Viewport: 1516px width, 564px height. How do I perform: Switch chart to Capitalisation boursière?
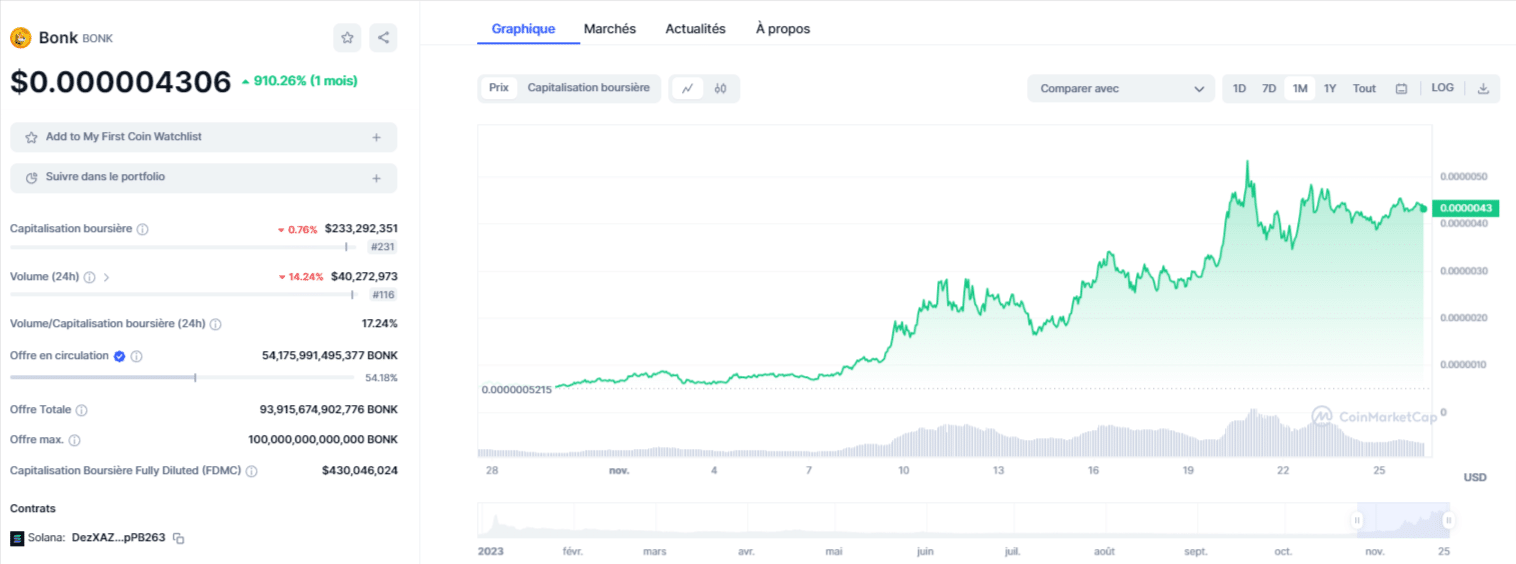click(588, 88)
